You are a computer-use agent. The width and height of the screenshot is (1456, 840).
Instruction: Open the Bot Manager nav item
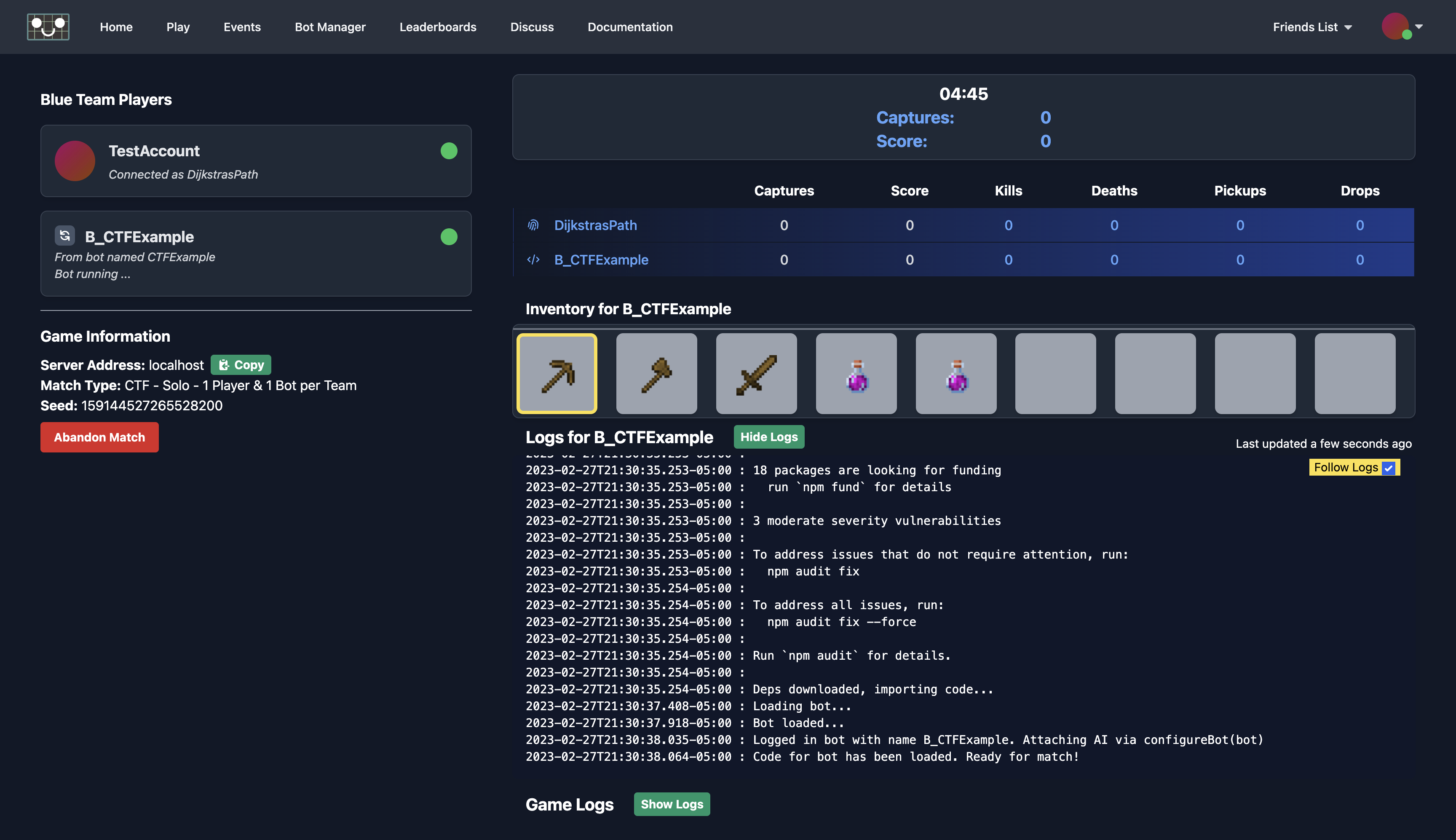point(330,27)
